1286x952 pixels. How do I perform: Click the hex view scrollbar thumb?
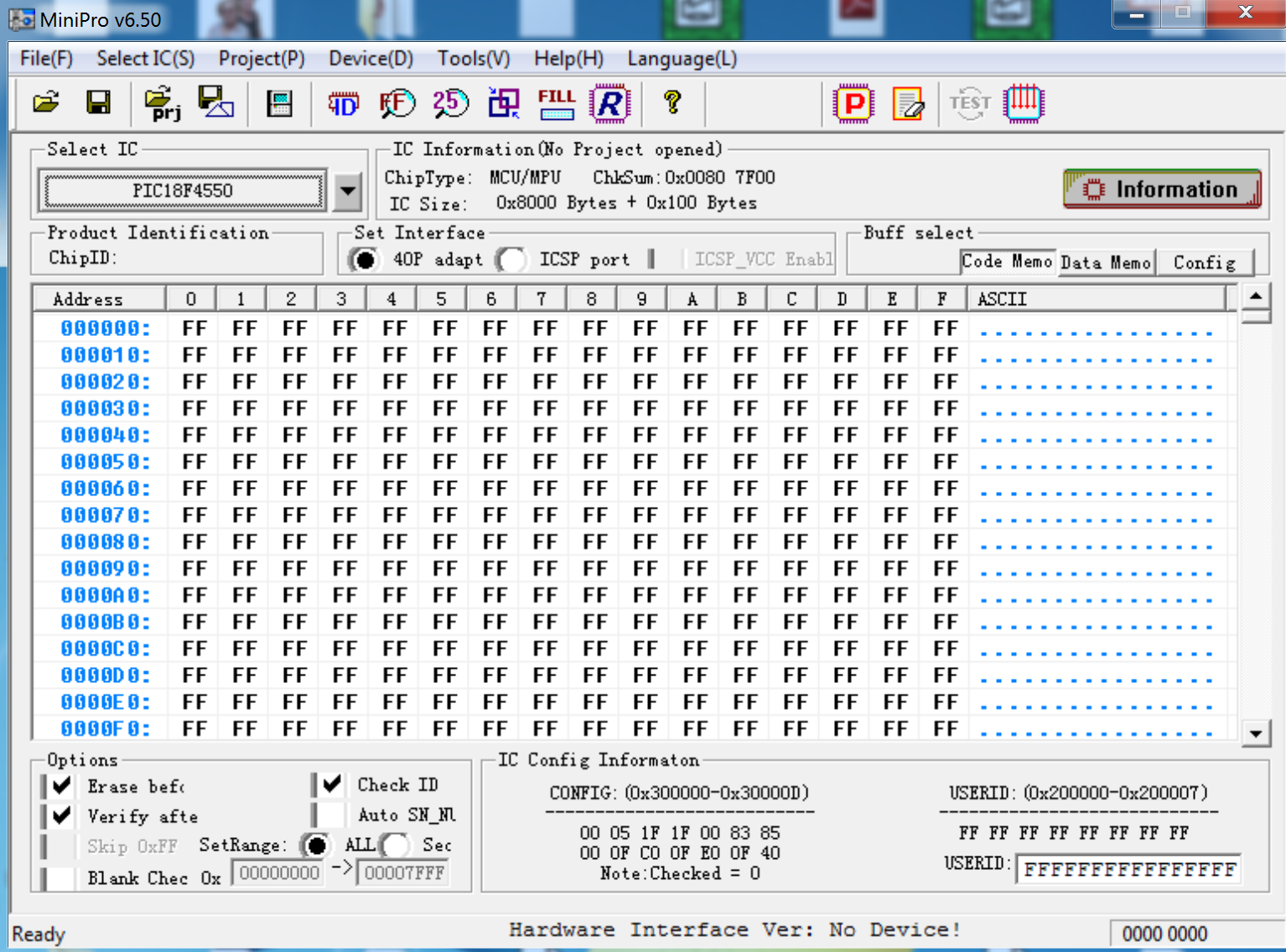(x=1255, y=316)
